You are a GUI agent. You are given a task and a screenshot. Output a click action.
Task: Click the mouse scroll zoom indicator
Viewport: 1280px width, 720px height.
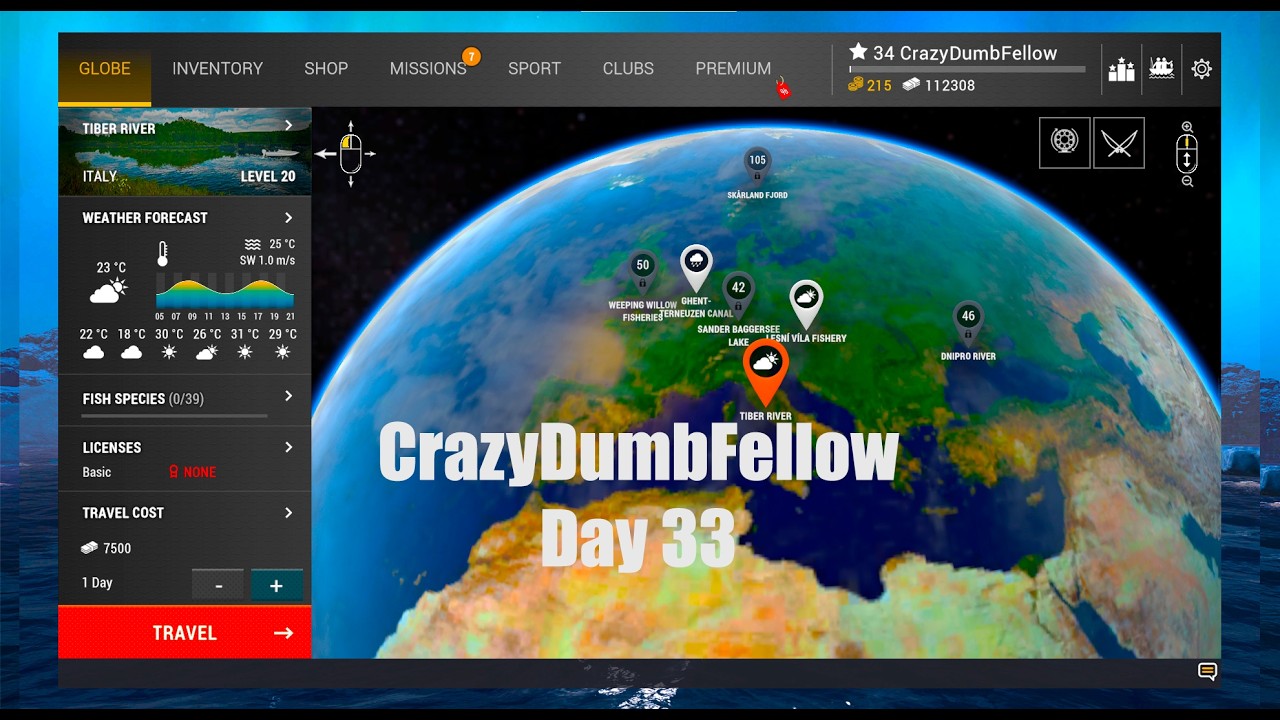click(1187, 154)
